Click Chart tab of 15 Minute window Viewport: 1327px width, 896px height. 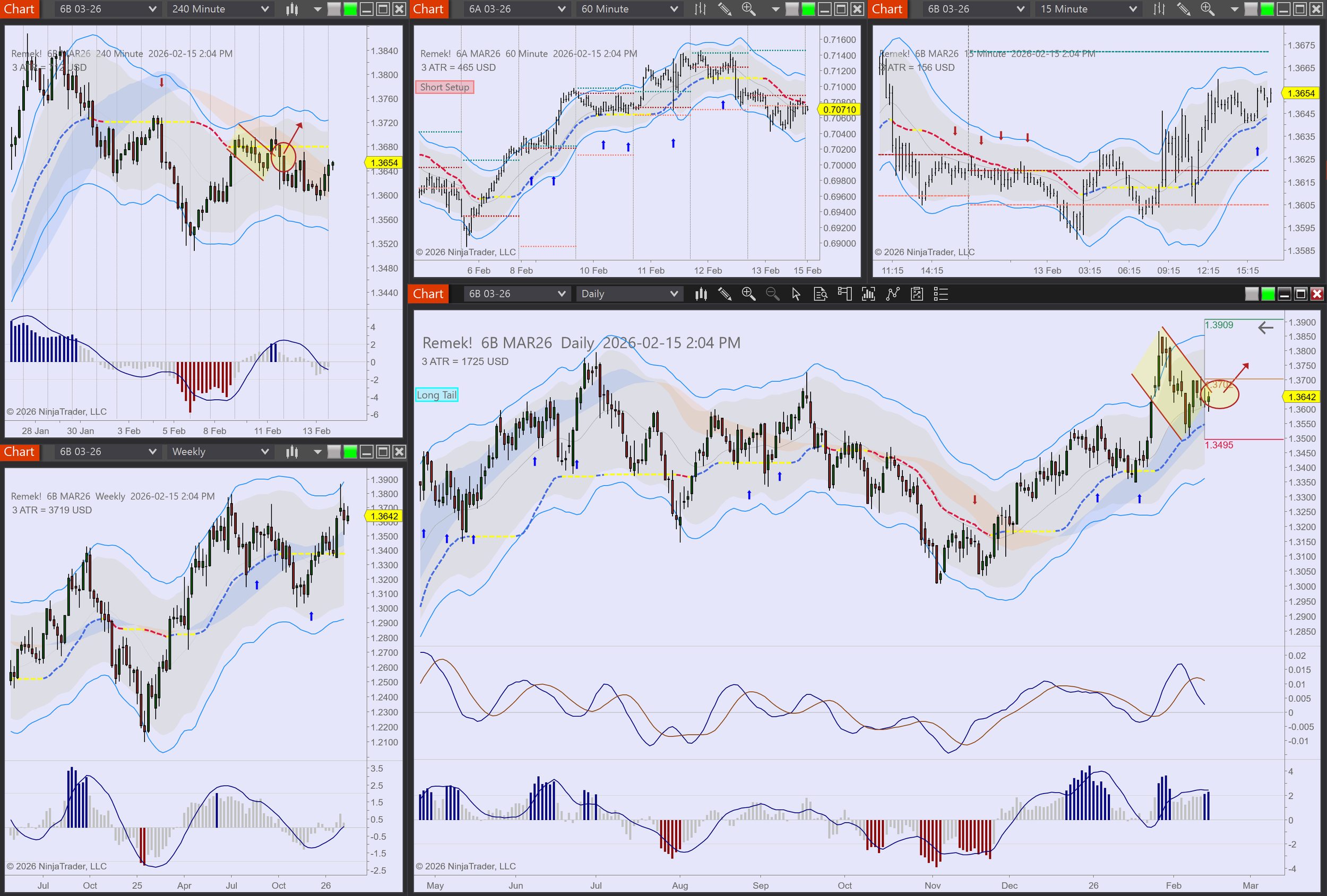tap(887, 9)
